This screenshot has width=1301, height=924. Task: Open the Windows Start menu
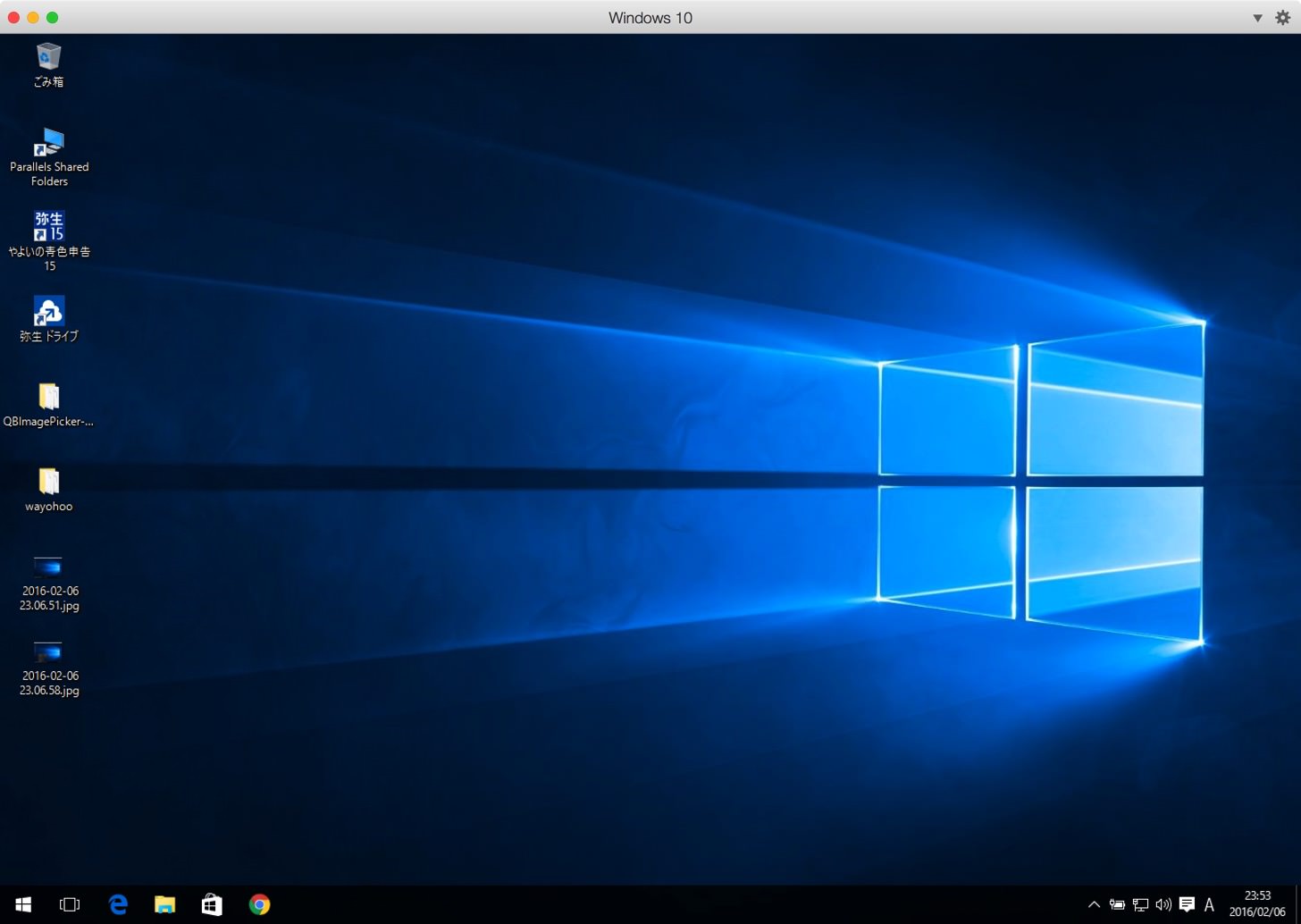click(23, 904)
